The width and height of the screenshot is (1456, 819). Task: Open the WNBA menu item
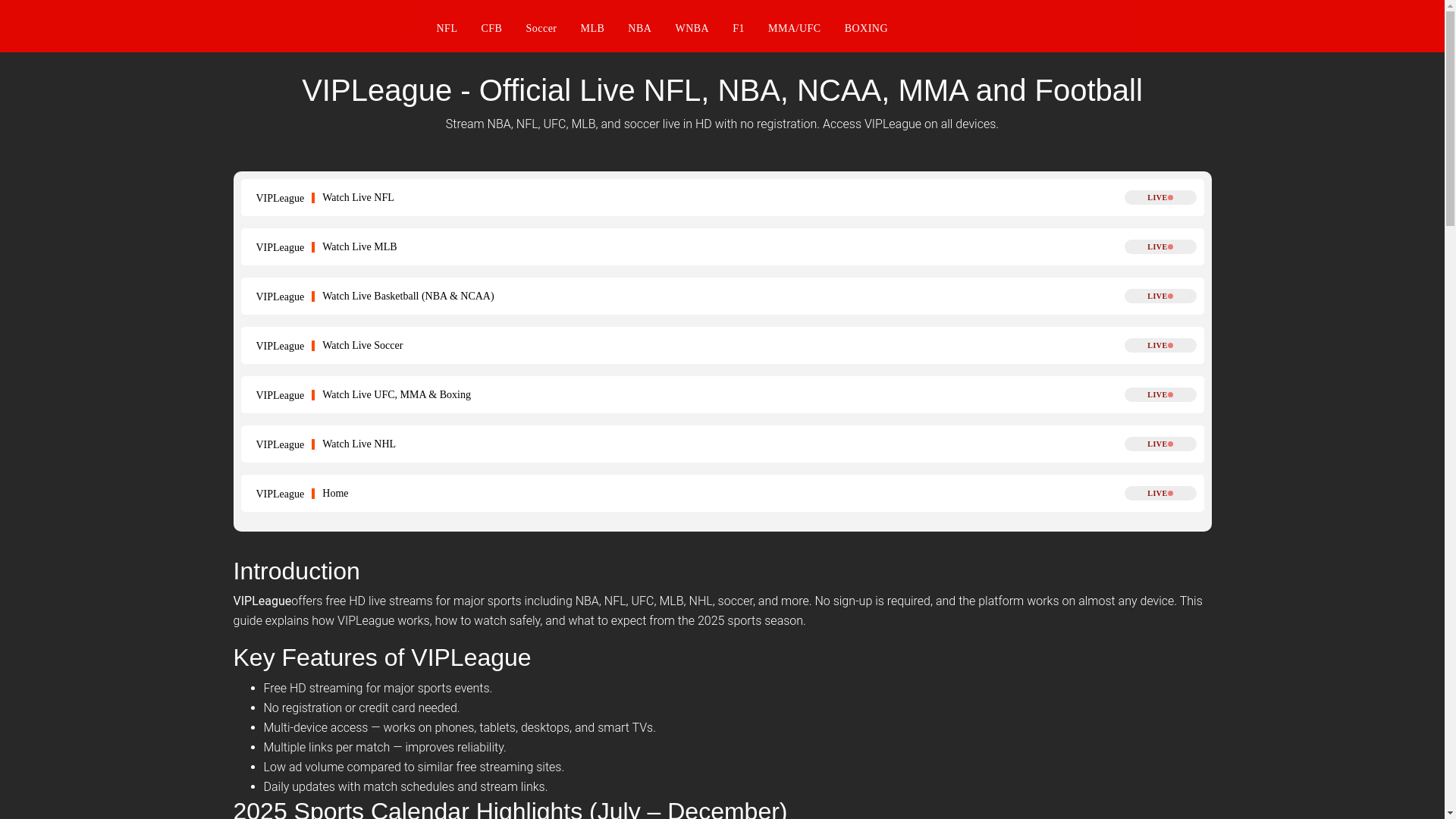click(x=692, y=28)
